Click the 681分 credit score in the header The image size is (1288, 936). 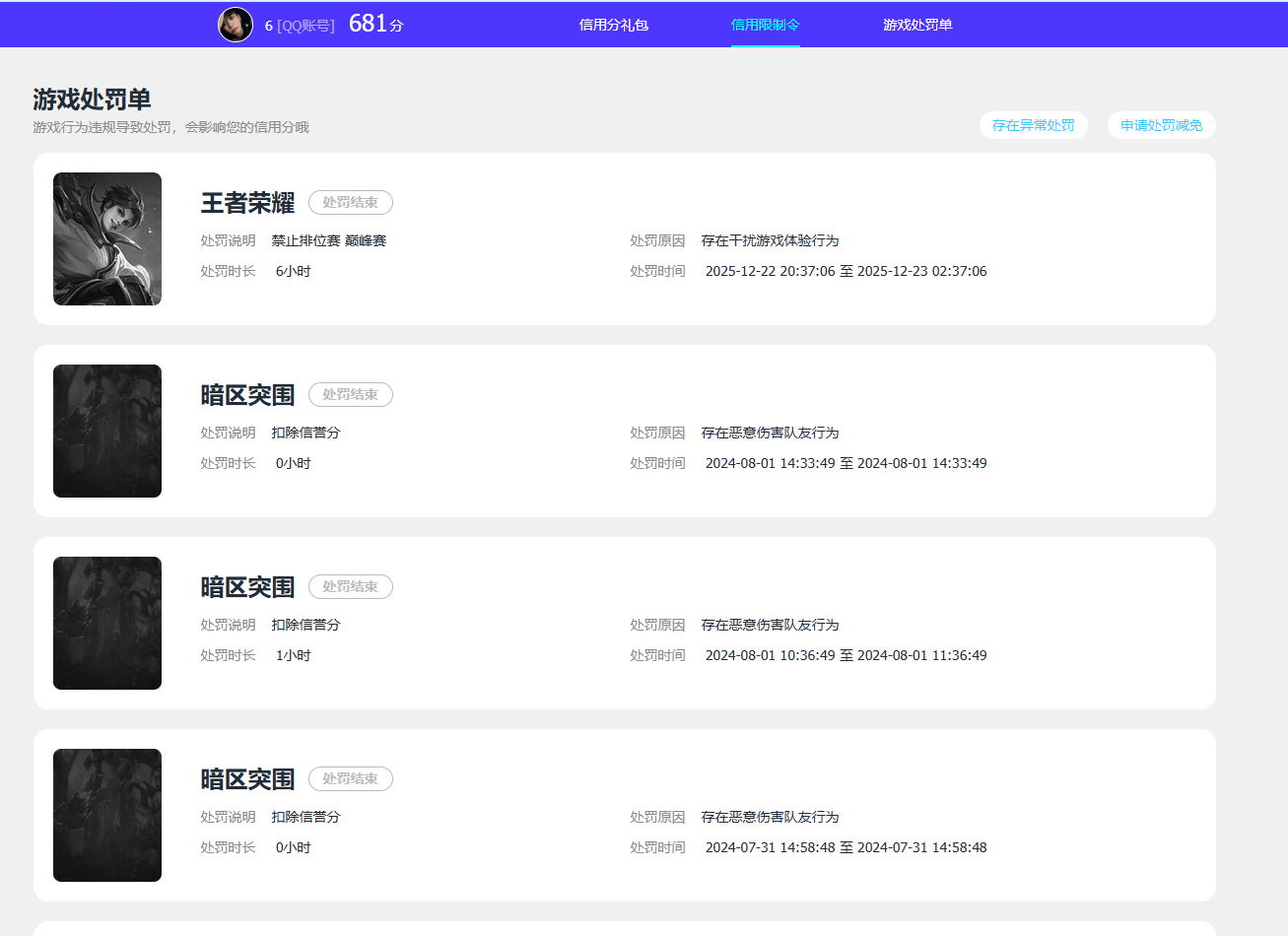(376, 24)
